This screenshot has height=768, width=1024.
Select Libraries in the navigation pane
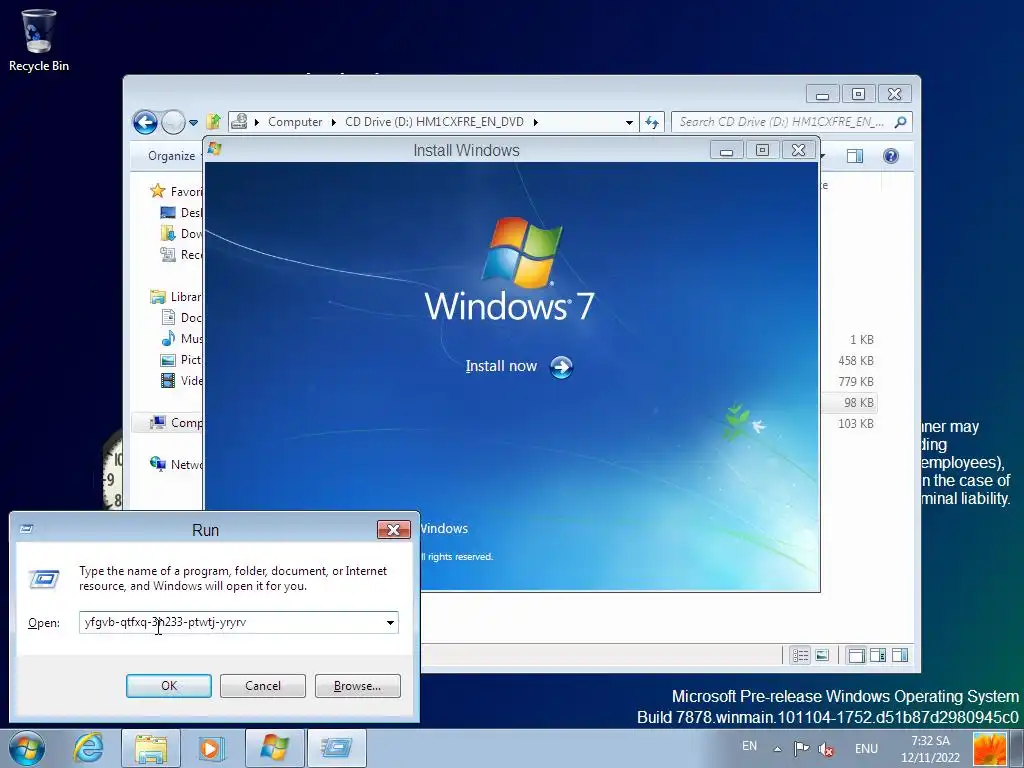[176, 296]
